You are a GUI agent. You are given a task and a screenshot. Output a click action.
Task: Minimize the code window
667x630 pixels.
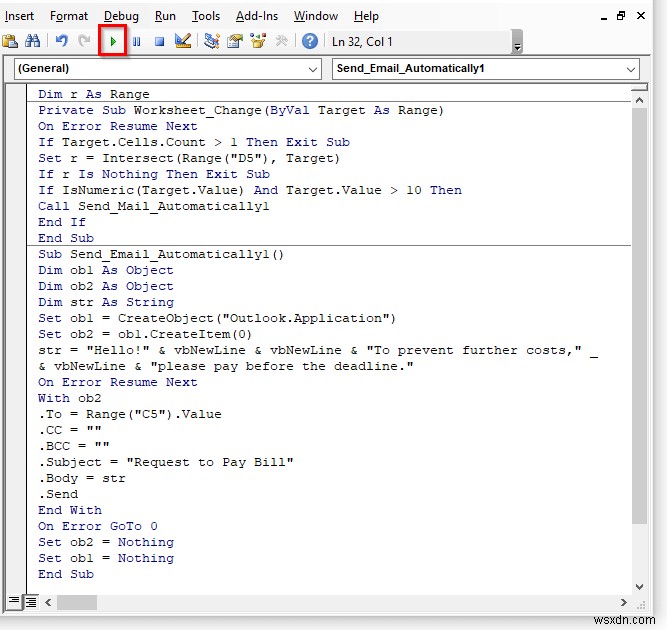(604, 17)
